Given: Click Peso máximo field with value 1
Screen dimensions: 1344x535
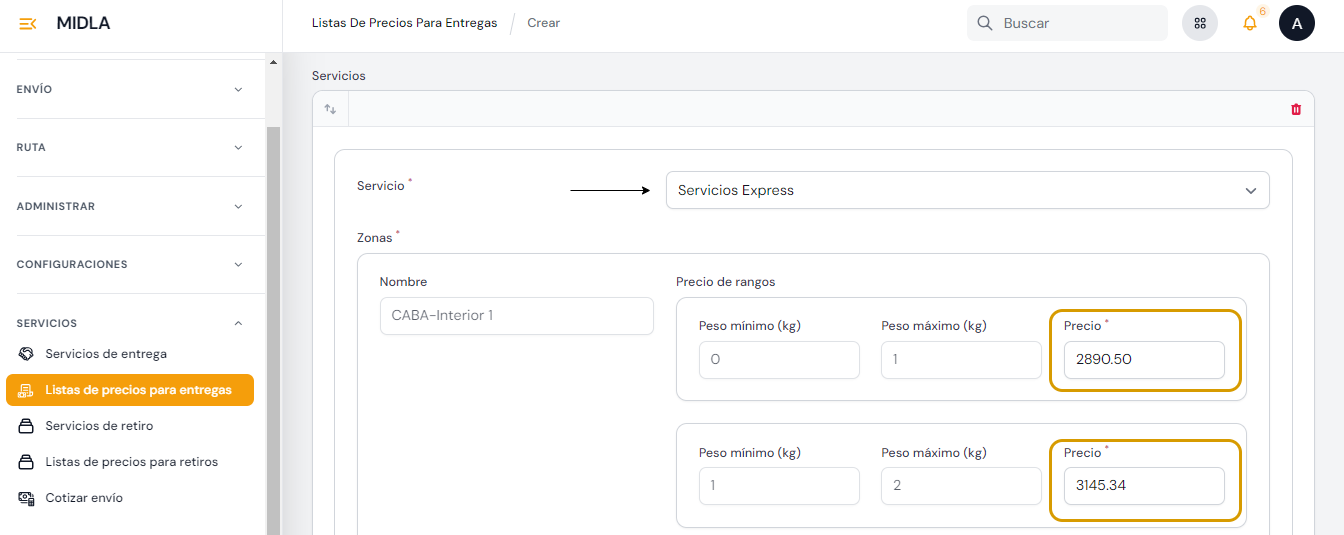Looking at the screenshot, I should point(961,360).
